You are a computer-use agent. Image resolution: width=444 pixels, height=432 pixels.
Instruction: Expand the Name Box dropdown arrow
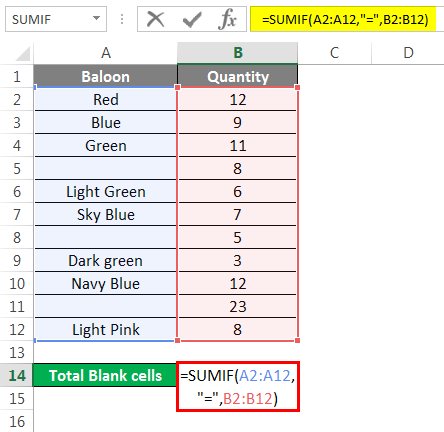(x=96, y=18)
